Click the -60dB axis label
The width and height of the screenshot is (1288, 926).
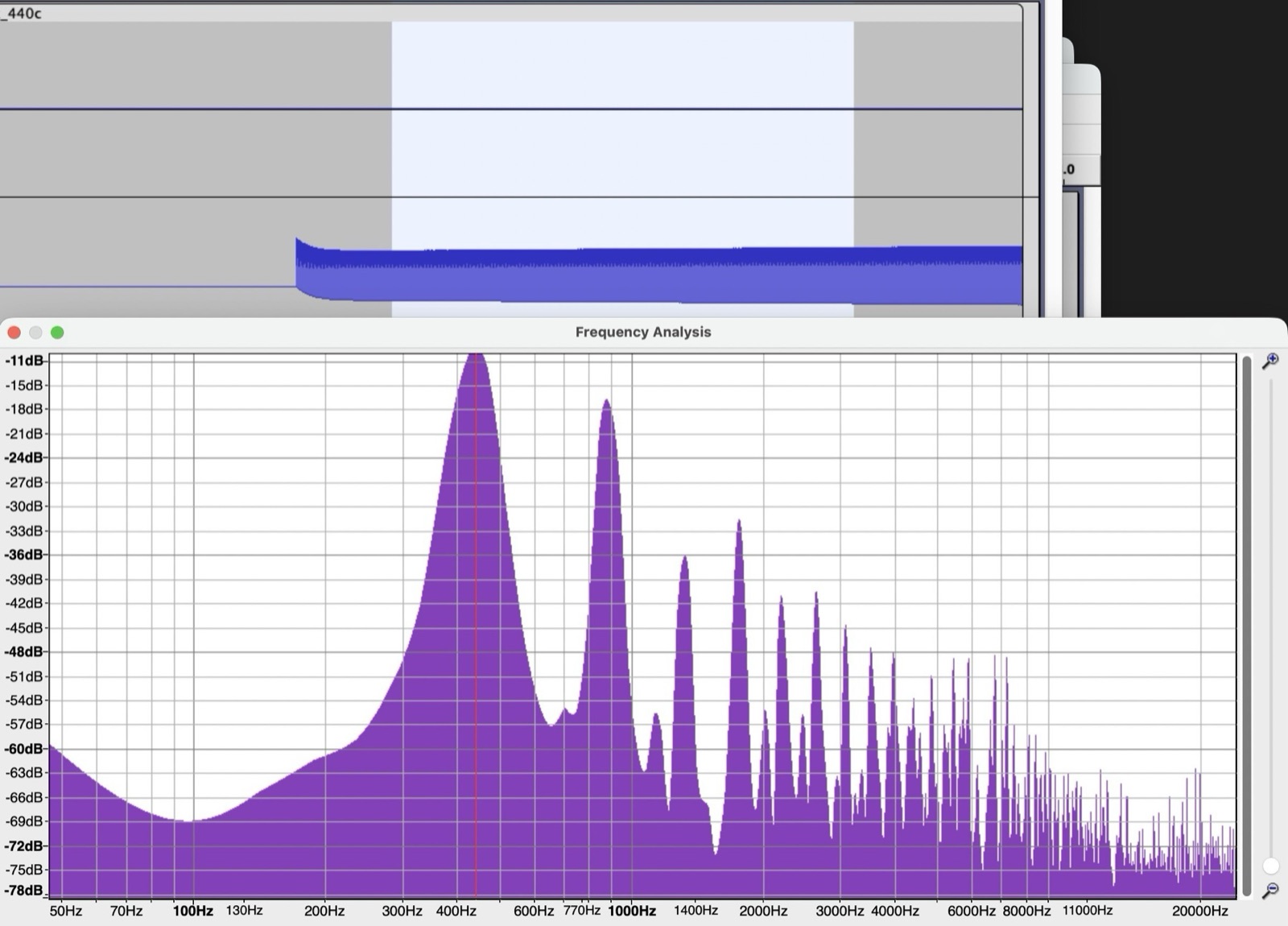pyautogui.click(x=24, y=749)
